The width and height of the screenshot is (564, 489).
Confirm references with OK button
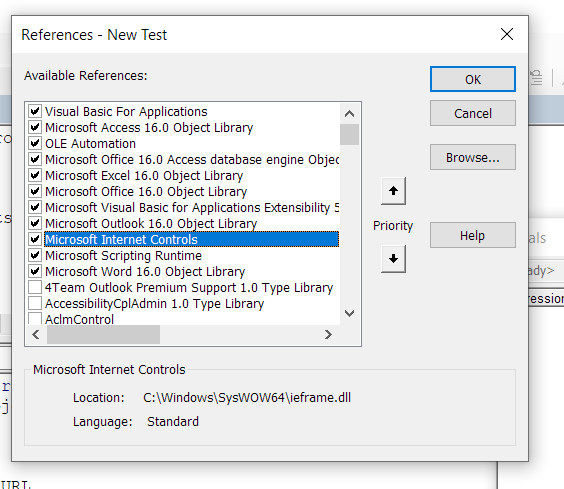(x=473, y=79)
